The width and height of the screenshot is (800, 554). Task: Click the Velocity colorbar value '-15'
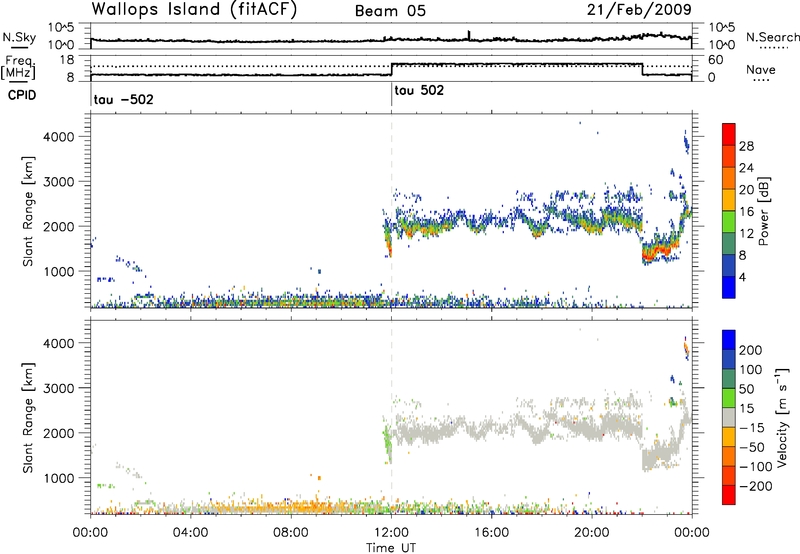tap(751, 427)
